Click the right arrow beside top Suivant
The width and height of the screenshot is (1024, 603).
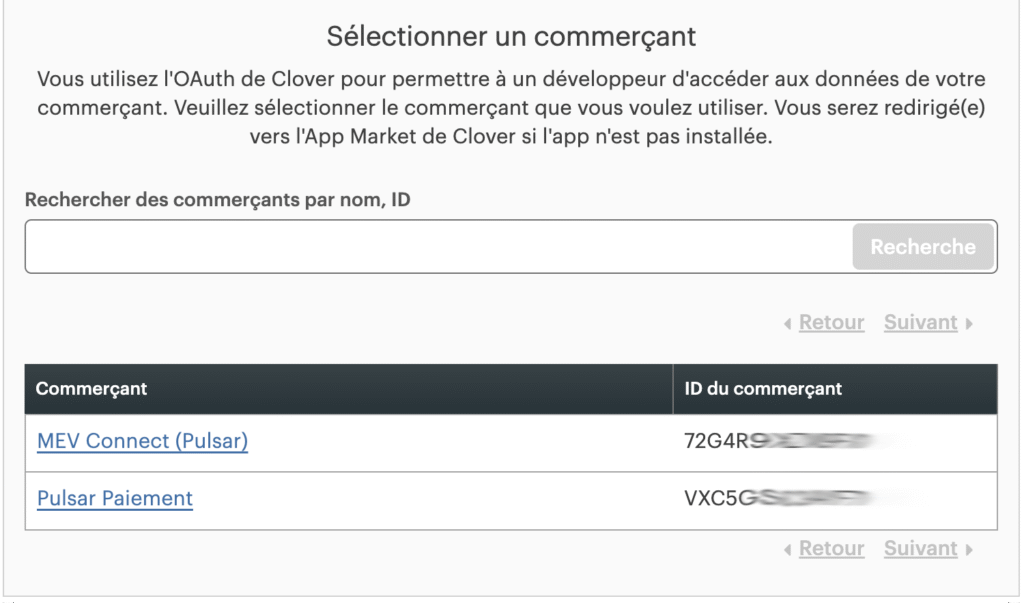(969, 324)
